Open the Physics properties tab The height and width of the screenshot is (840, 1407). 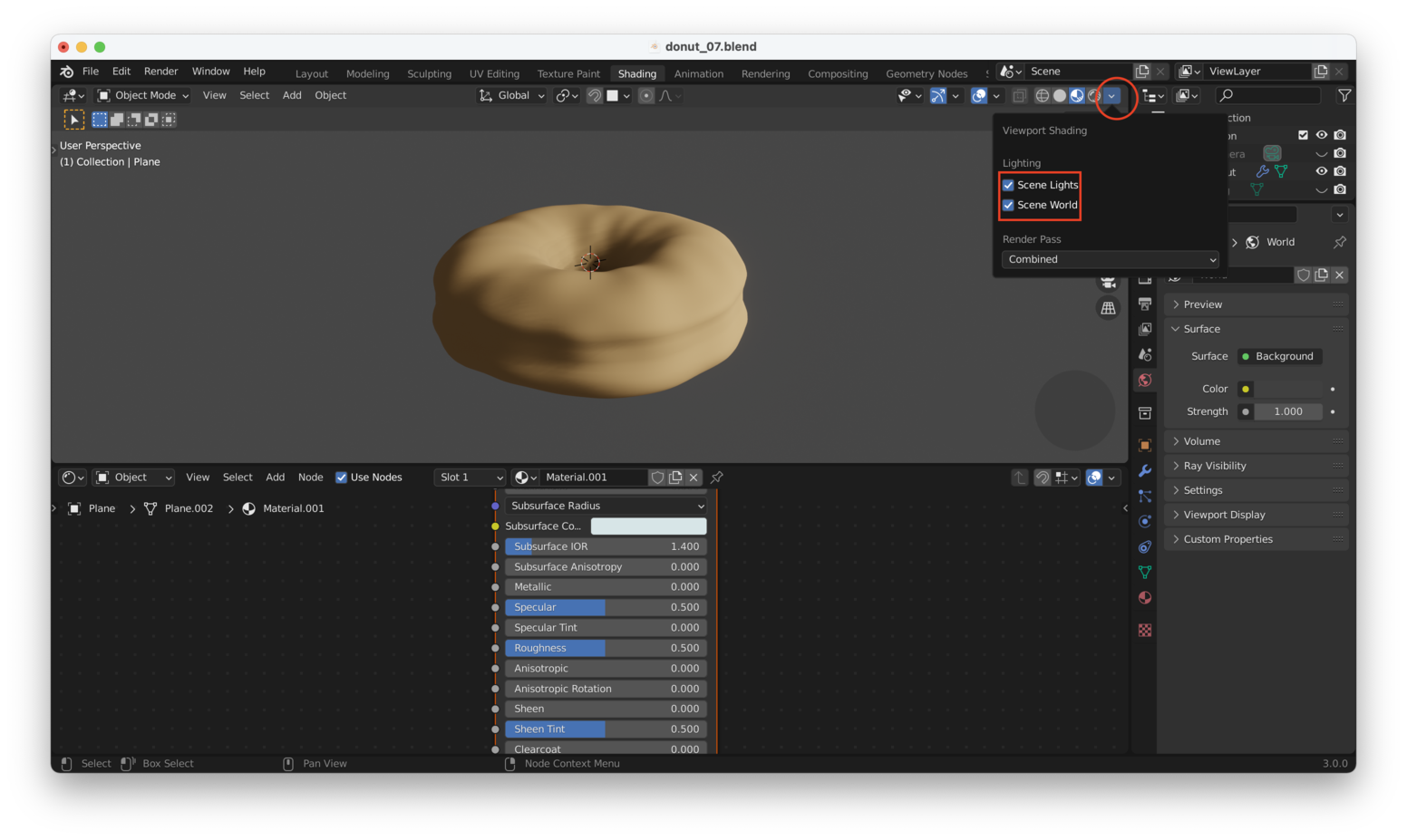[1144, 521]
